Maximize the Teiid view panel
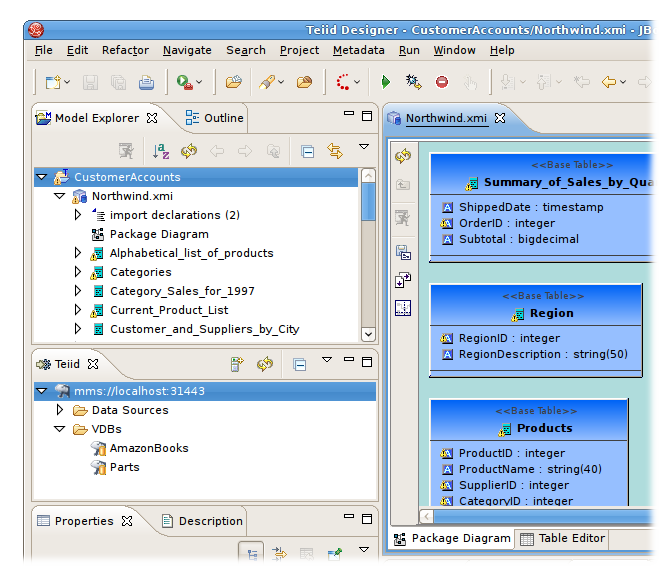659x566 pixels. [367, 362]
